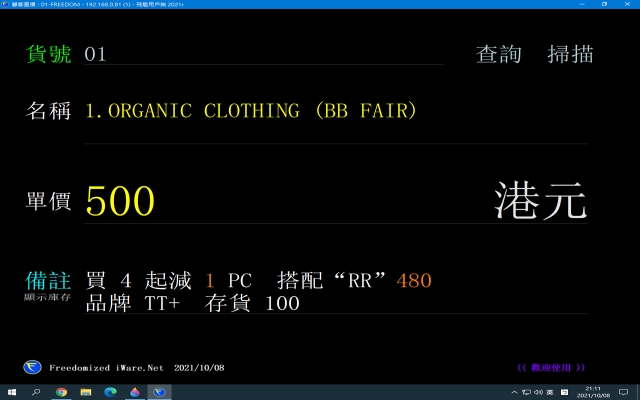Open File Explorer from the taskbar
The image size is (640, 400).
click(x=85, y=392)
